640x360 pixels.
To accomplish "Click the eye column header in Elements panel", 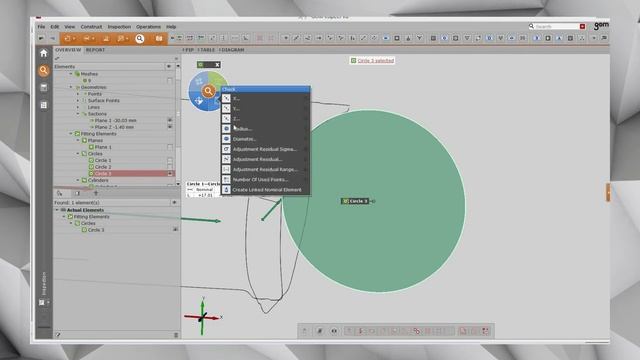I will (x=169, y=66).
